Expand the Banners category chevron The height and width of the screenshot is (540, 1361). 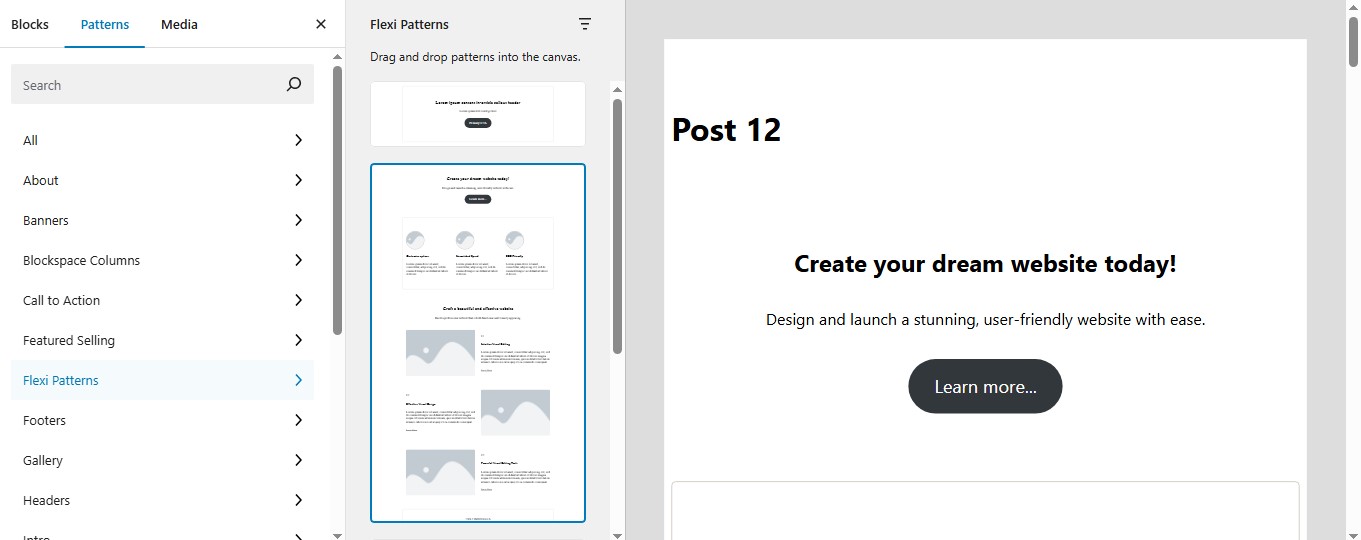[x=298, y=220]
